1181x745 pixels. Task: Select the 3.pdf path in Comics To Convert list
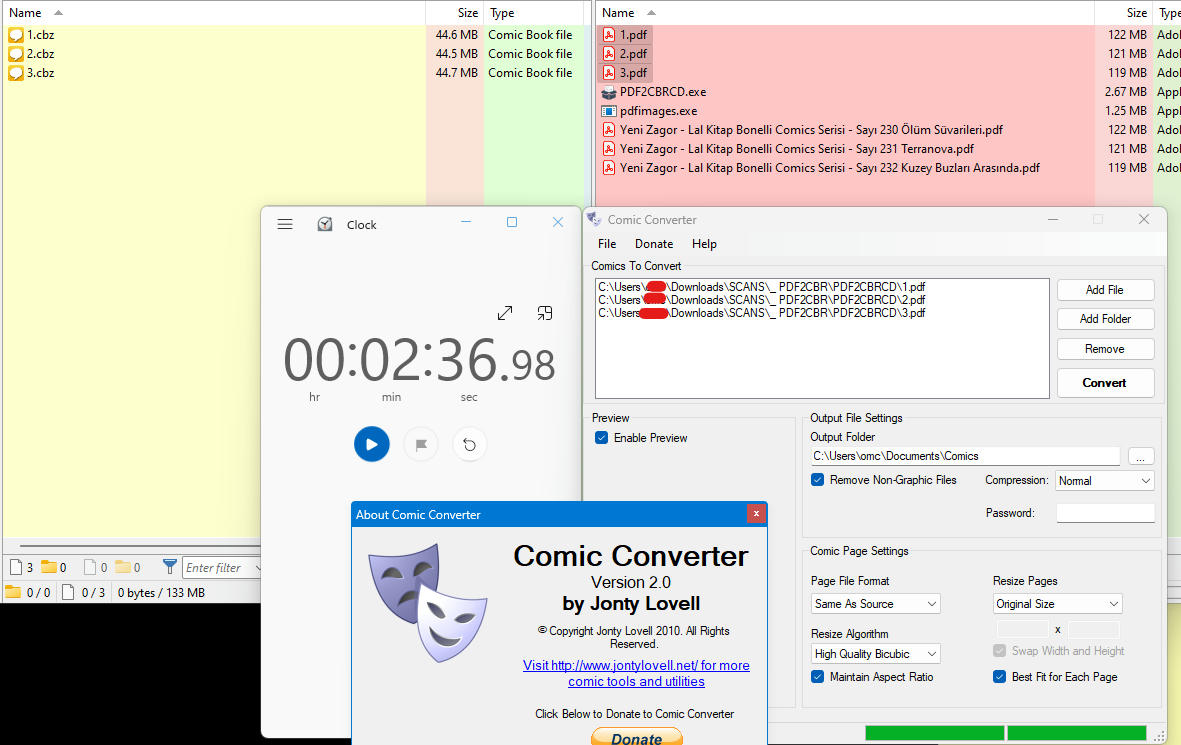761,313
